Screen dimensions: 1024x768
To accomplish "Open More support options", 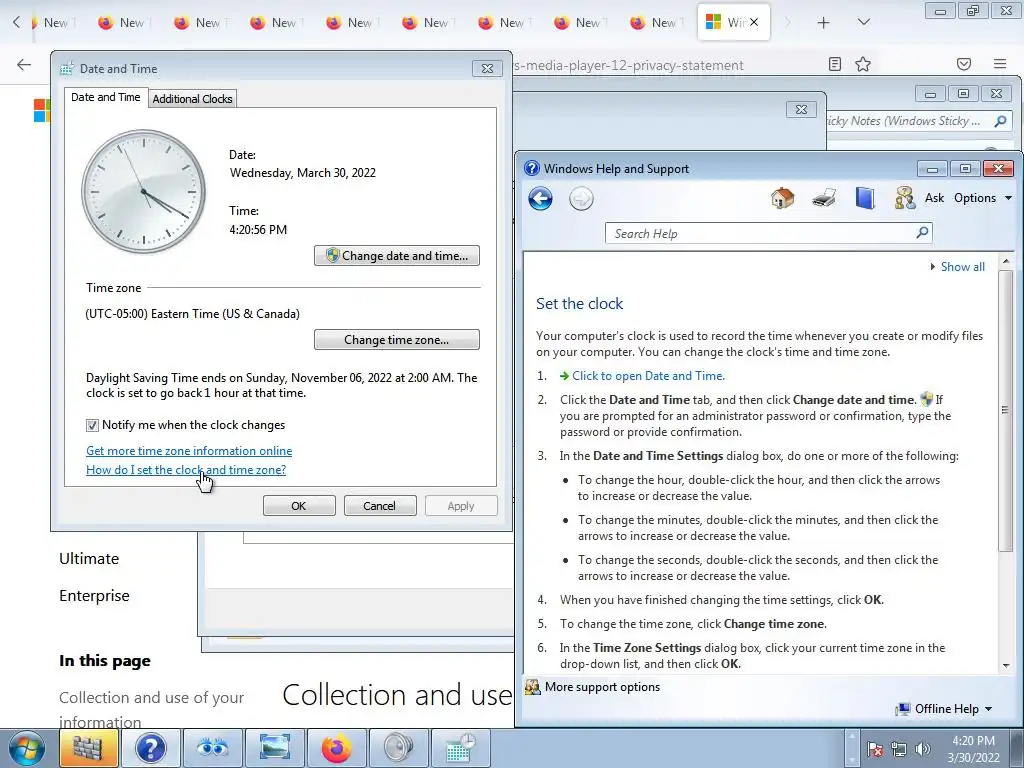I will click(x=602, y=686).
